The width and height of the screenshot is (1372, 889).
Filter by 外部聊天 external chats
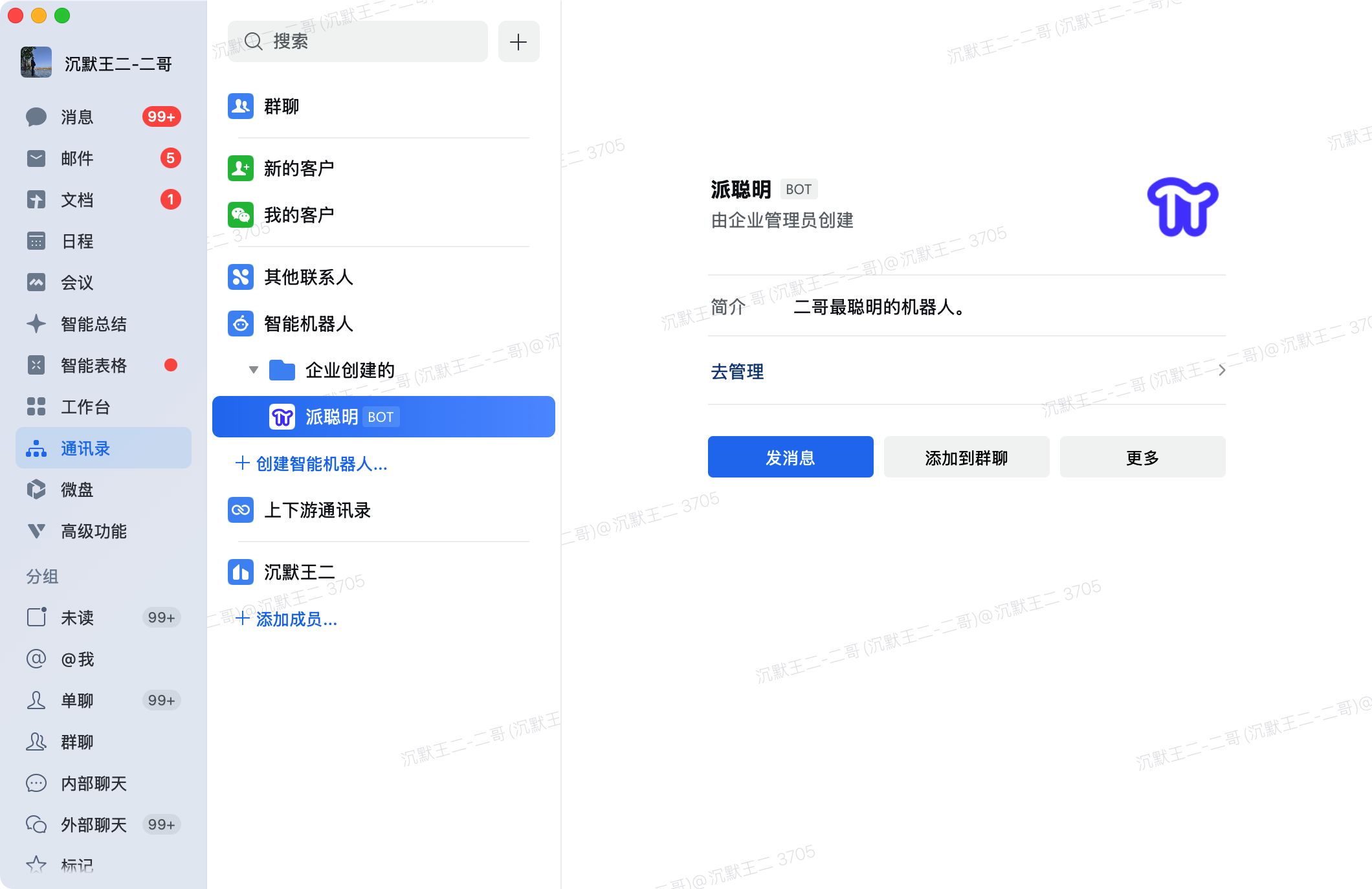(x=93, y=825)
